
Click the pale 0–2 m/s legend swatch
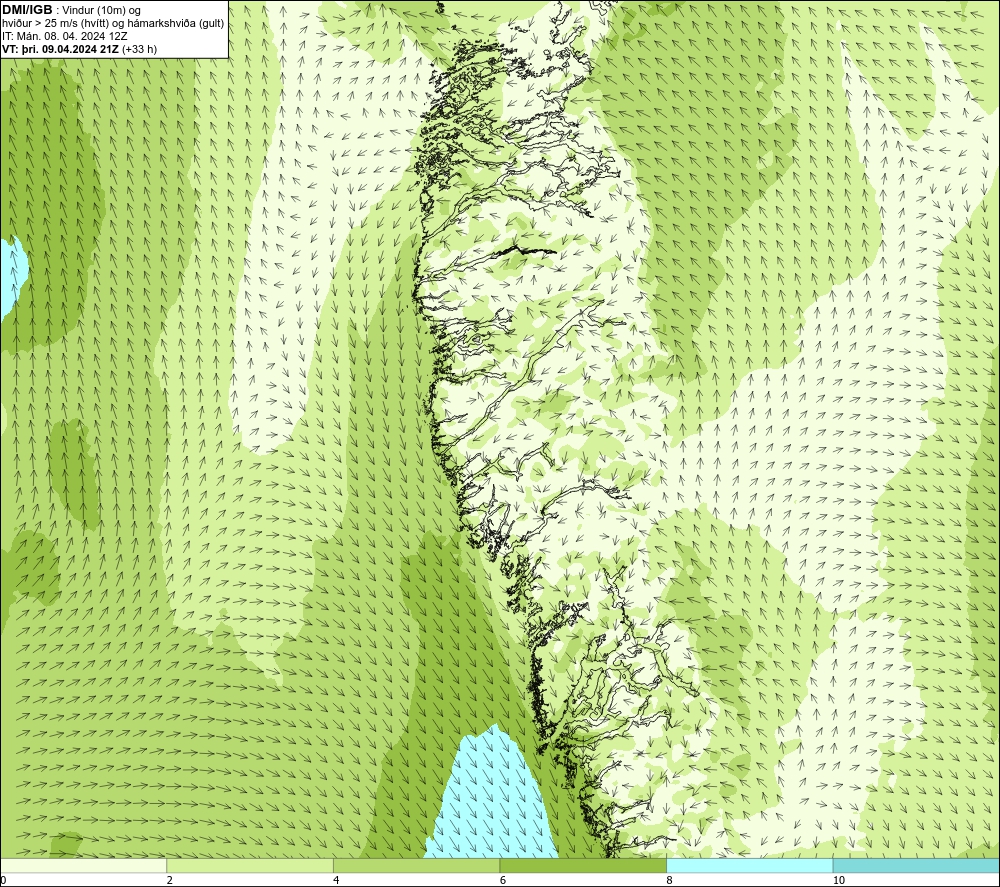click(84, 866)
